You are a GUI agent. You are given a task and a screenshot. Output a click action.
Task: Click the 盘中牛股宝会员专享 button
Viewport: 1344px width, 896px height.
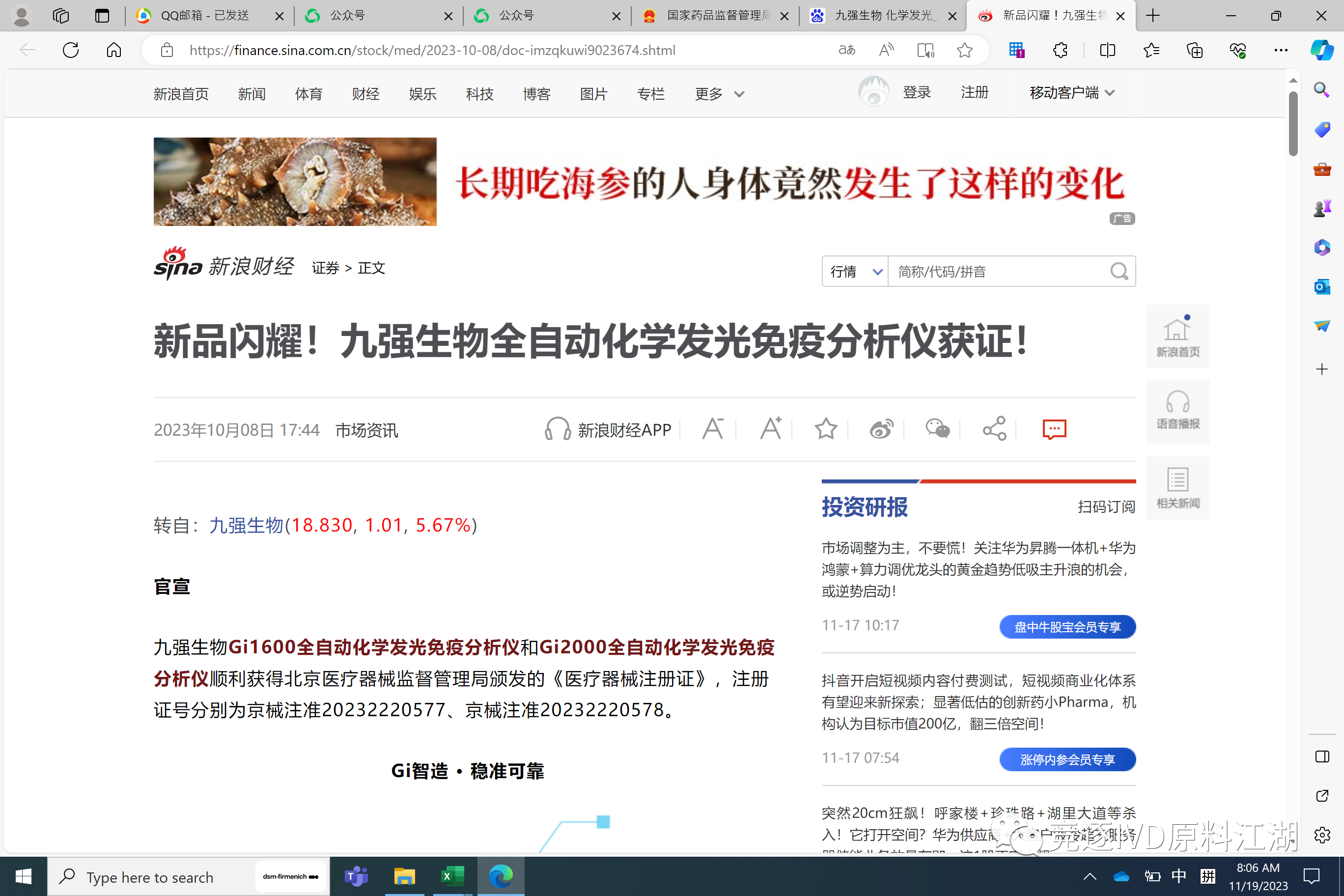(x=1067, y=627)
